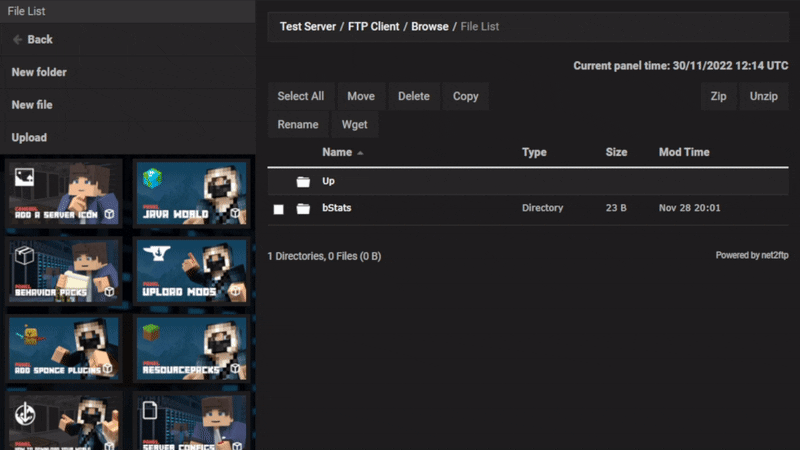The image size is (800, 450).
Task: Open the Behavior Packs tutorial thumbnail
Action: point(65,270)
